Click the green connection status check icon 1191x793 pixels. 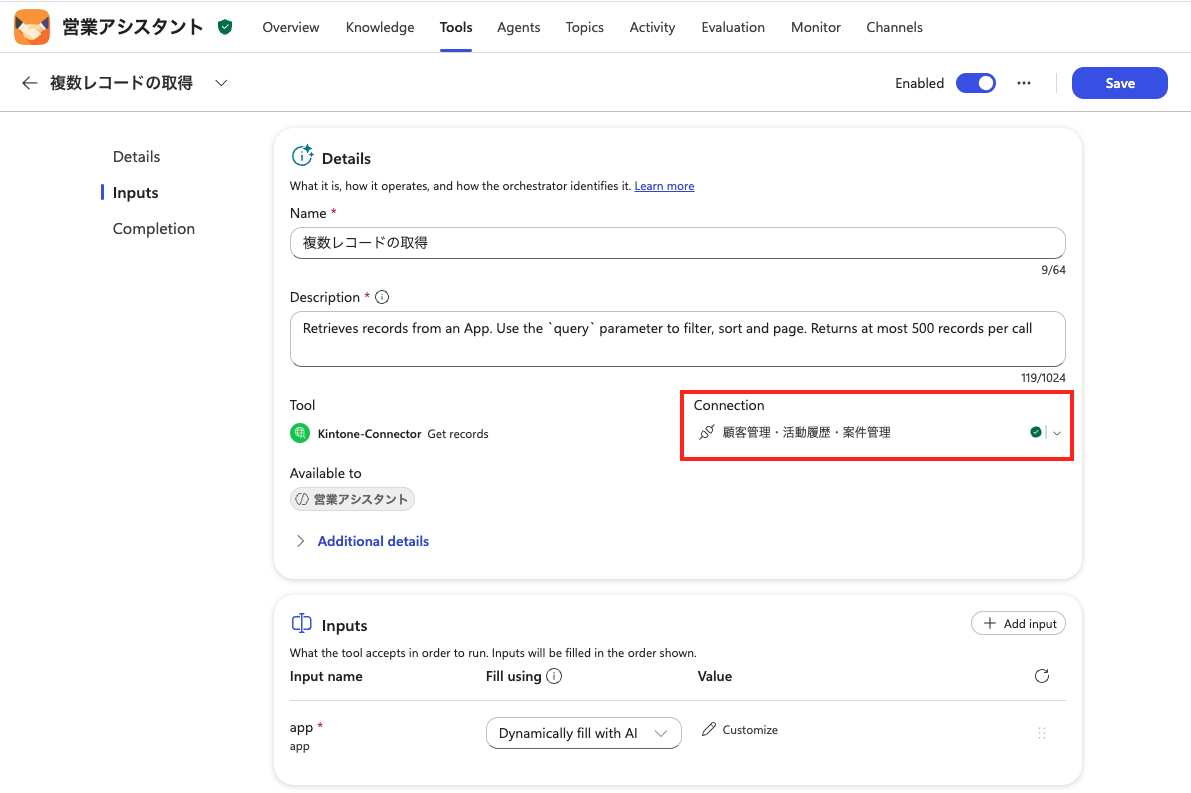1035,432
